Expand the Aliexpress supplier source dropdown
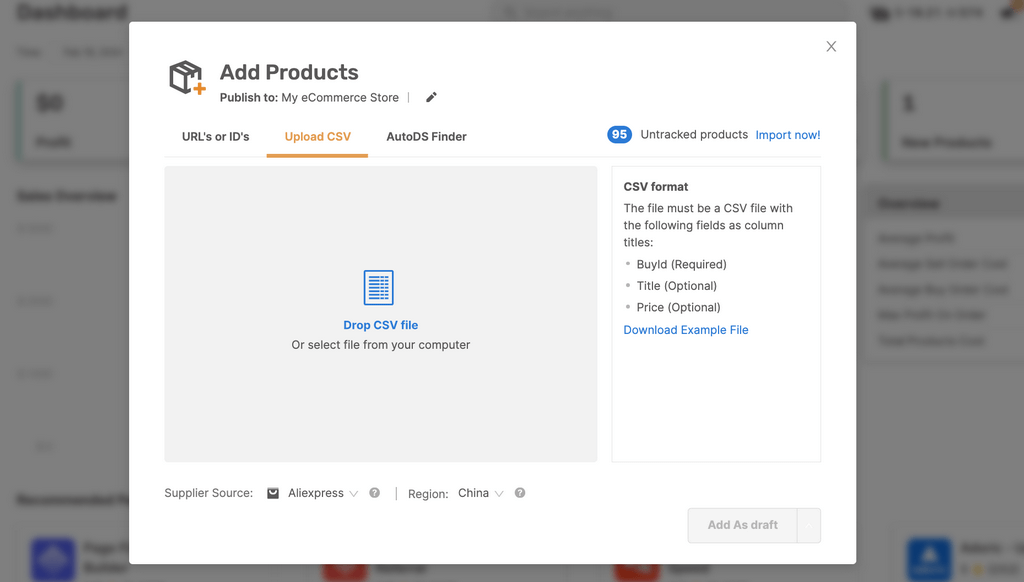1024x582 pixels. [323, 493]
